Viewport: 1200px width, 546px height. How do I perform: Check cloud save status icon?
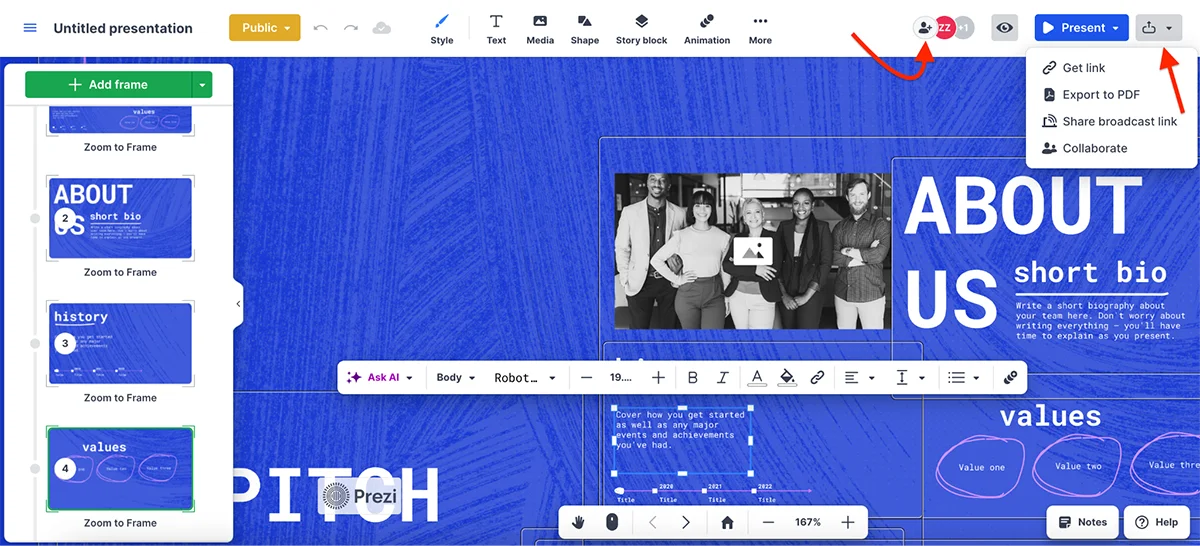click(x=382, y=28)
